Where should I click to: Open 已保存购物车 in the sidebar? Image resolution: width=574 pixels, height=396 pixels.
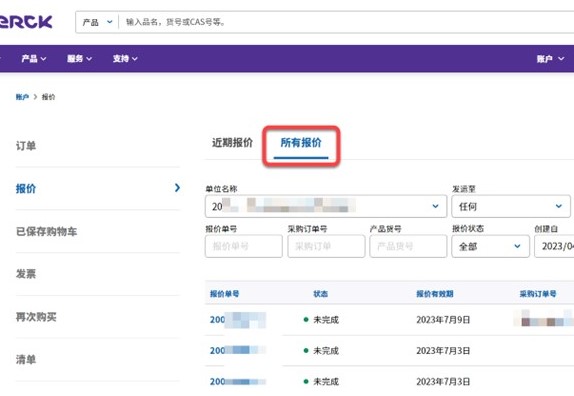46,231
